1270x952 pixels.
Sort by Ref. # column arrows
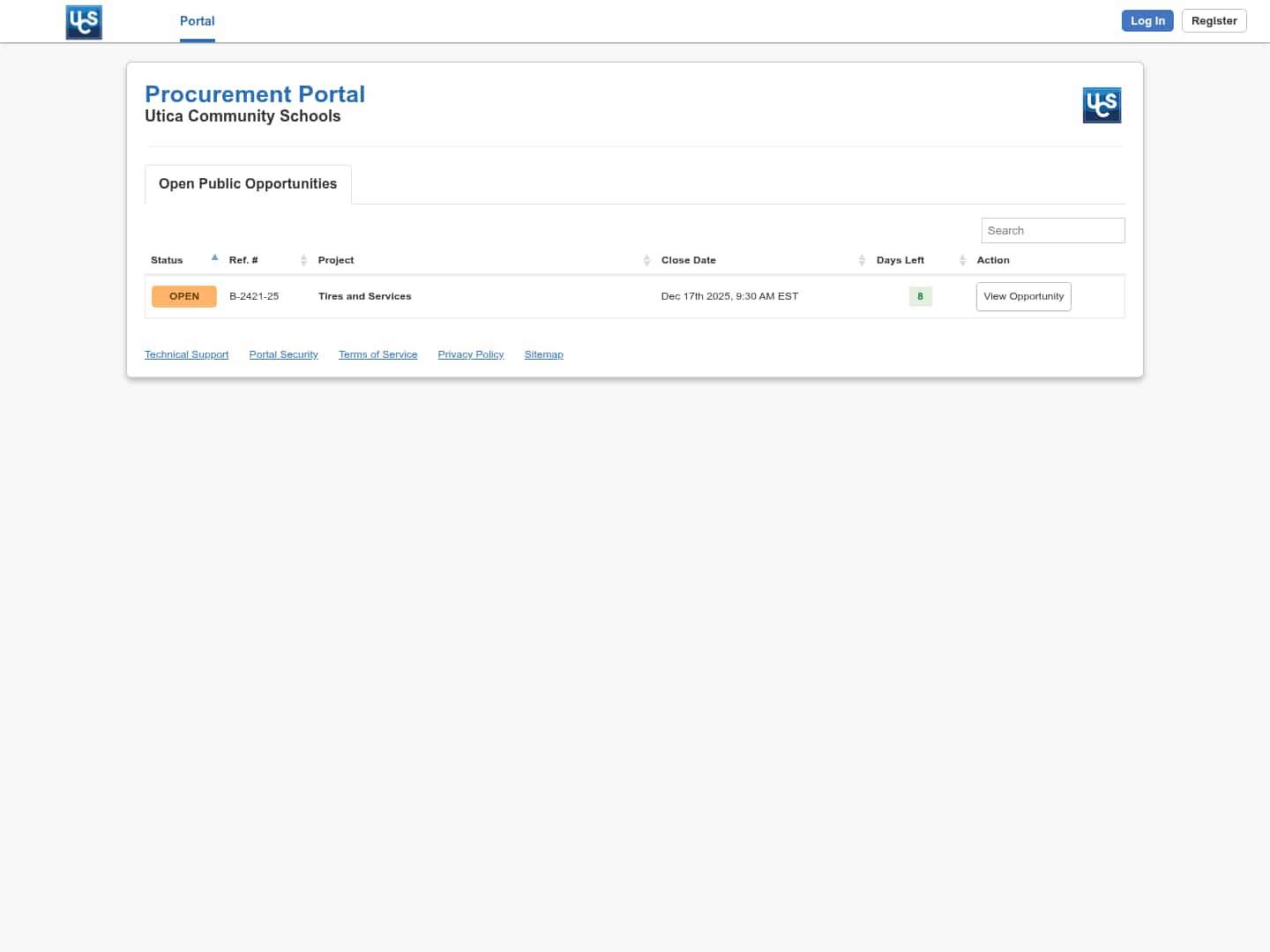tap(303, 260)
